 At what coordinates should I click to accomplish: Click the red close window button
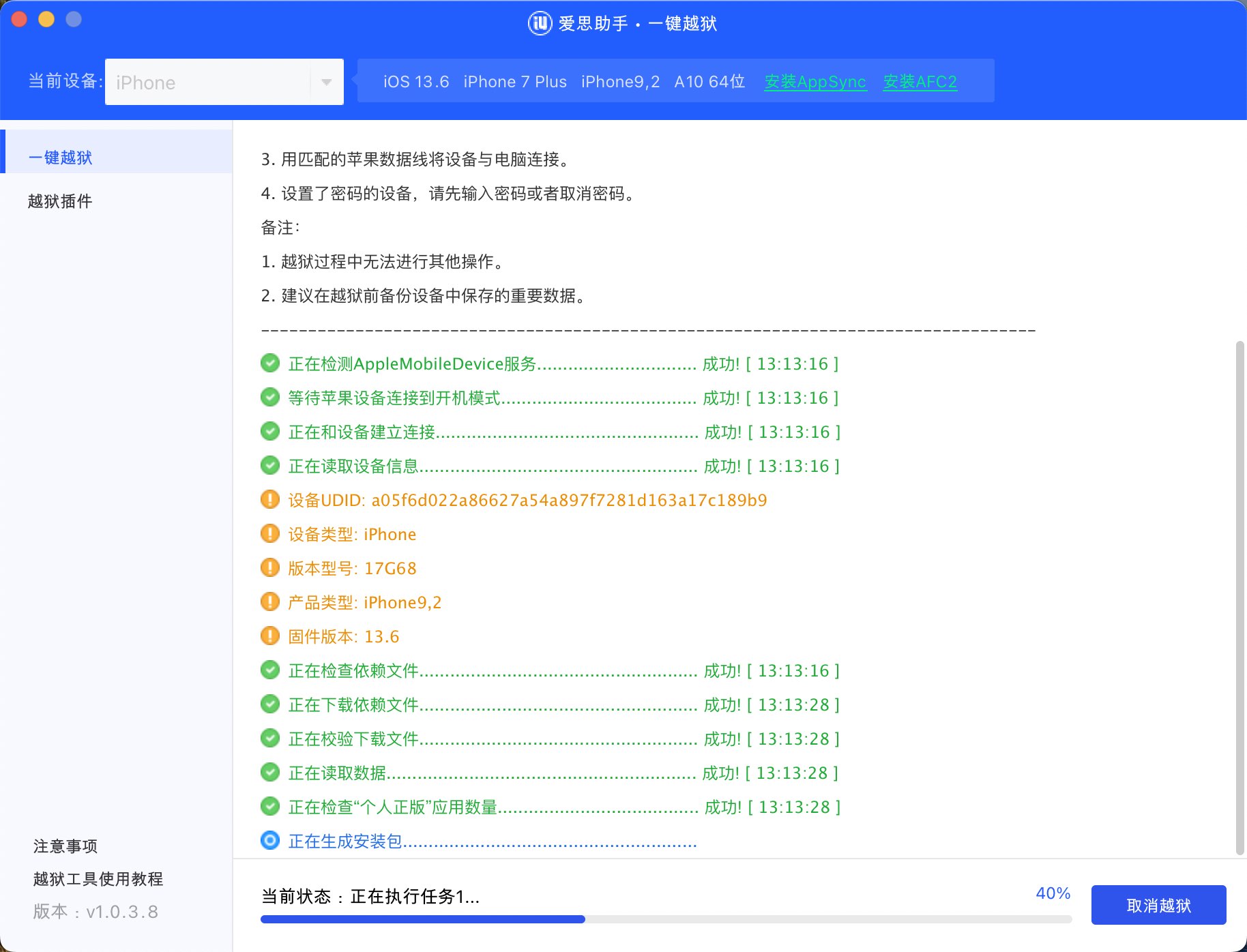coord(19,19)
